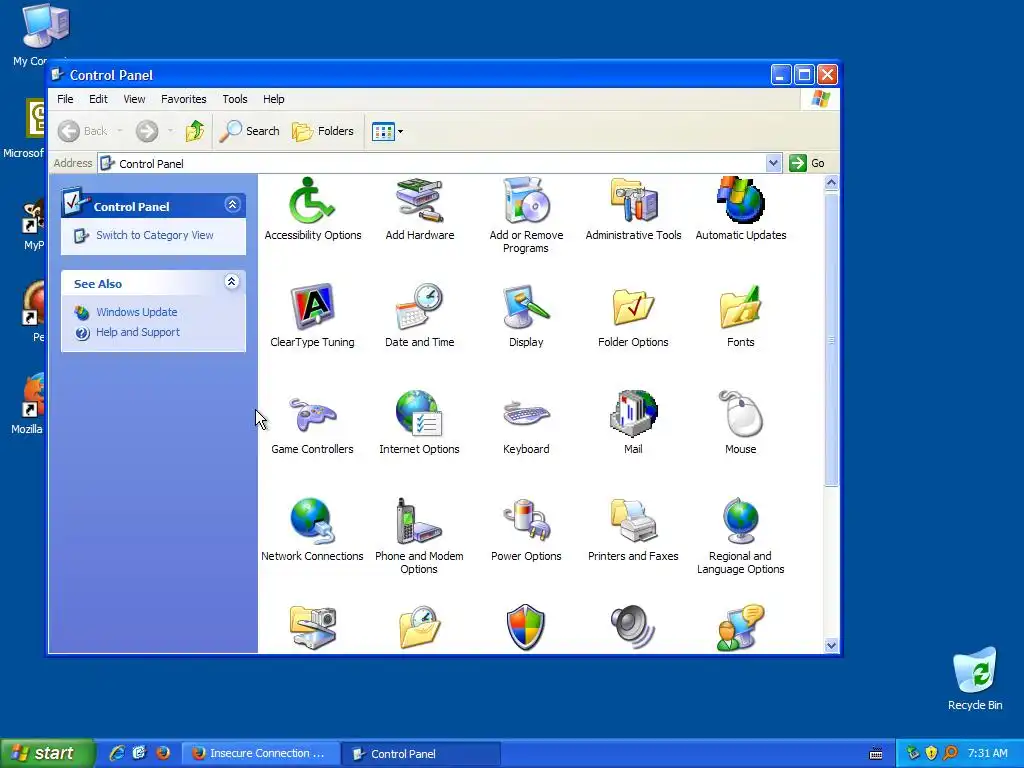Collapse the Control Panel sidebar section

click(x=232, y=205)
